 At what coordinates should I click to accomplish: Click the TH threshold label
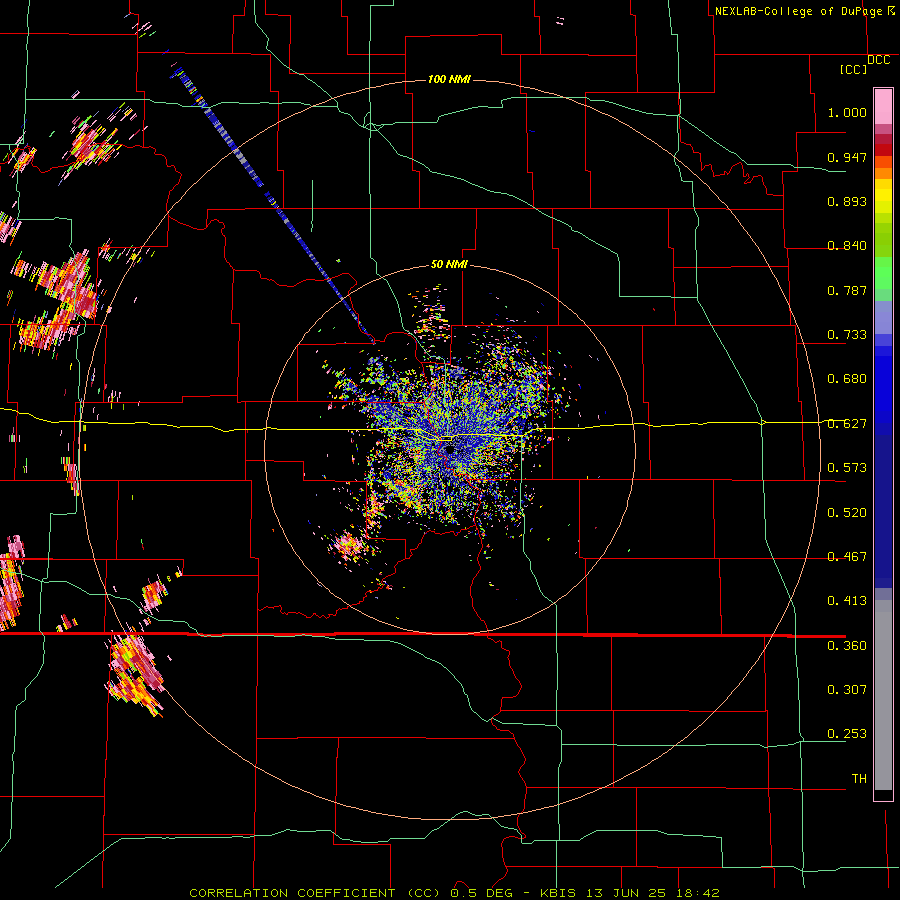(x=859, y=779)
